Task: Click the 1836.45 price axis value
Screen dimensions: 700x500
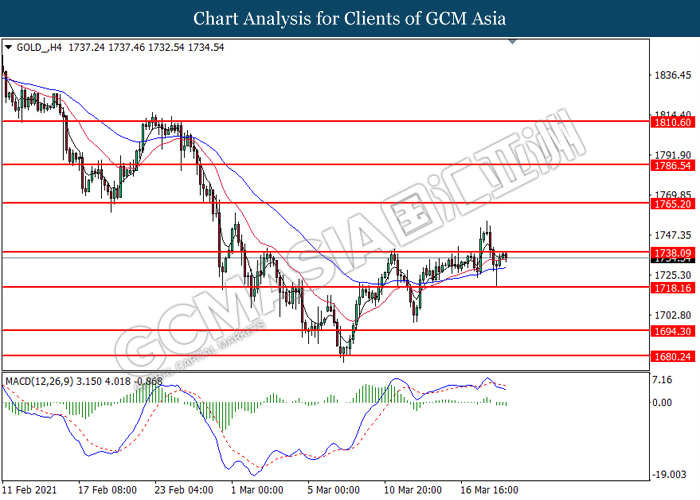Action: coord(672,75)
